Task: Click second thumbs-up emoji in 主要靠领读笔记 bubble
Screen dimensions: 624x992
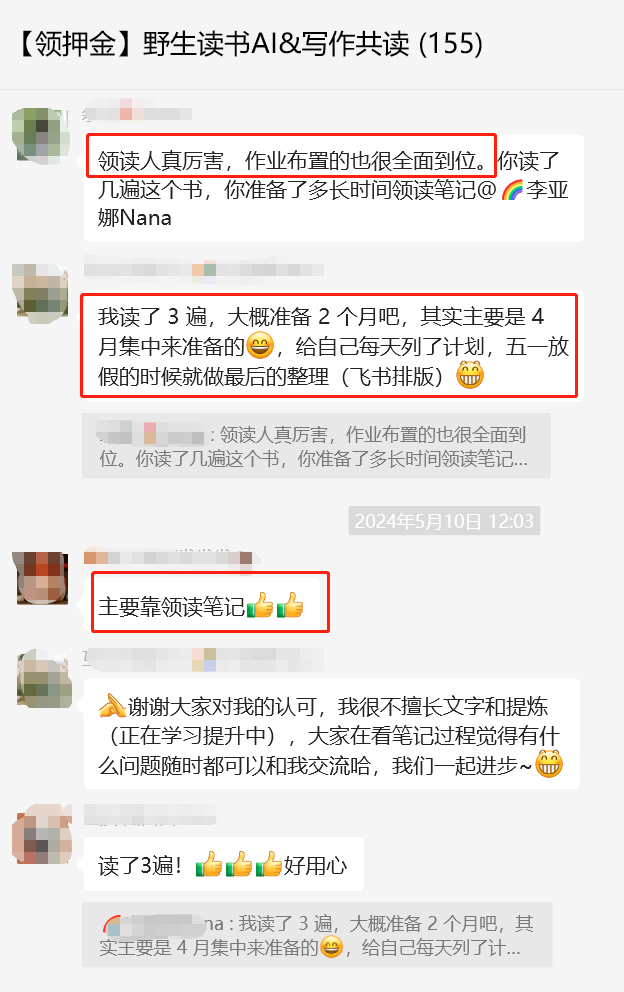Action: (290, 605)
